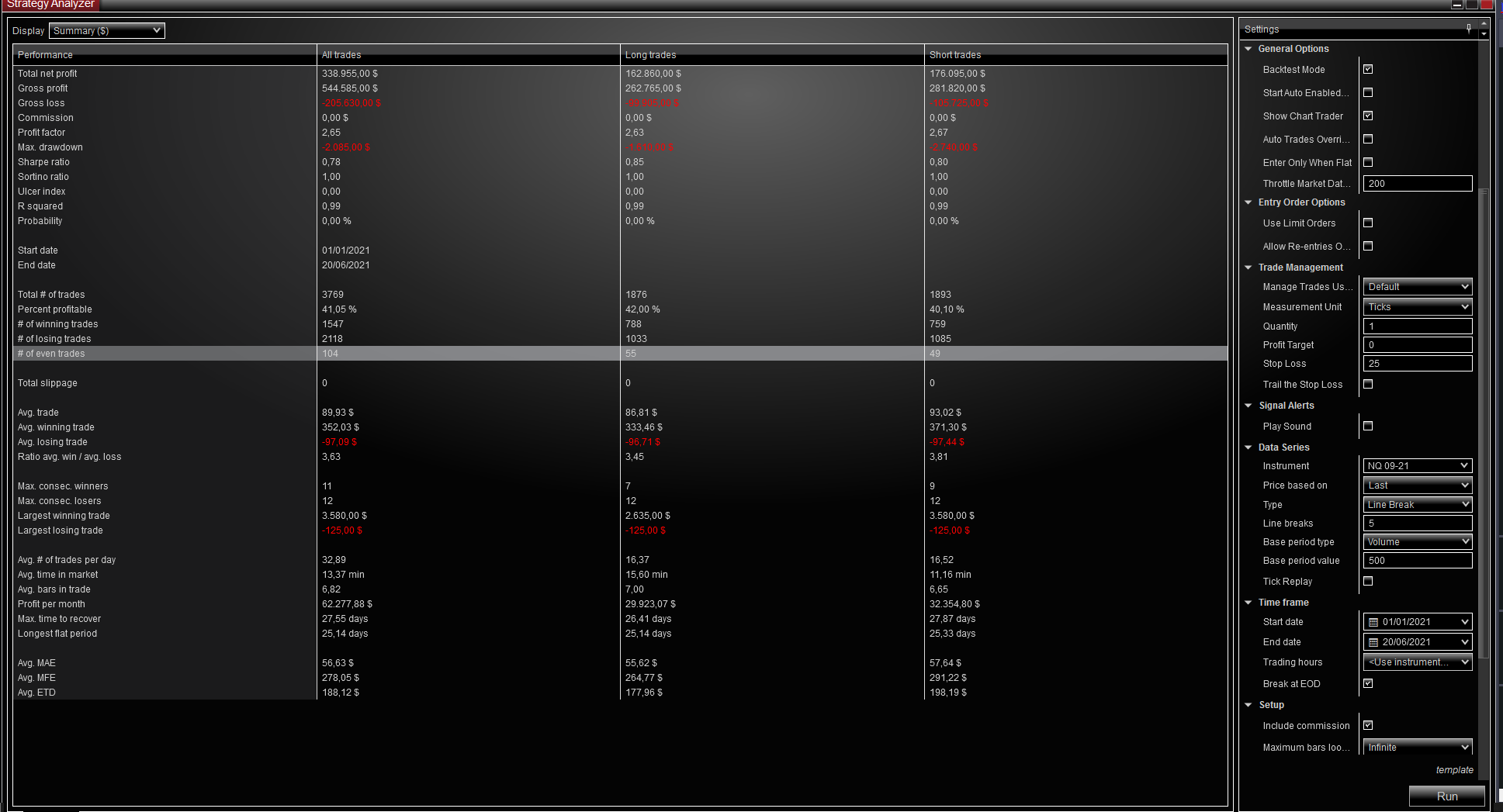Click the Line breaks input field
The width and height of the screenshot is (1503, 812).
tap(1418, 523)
